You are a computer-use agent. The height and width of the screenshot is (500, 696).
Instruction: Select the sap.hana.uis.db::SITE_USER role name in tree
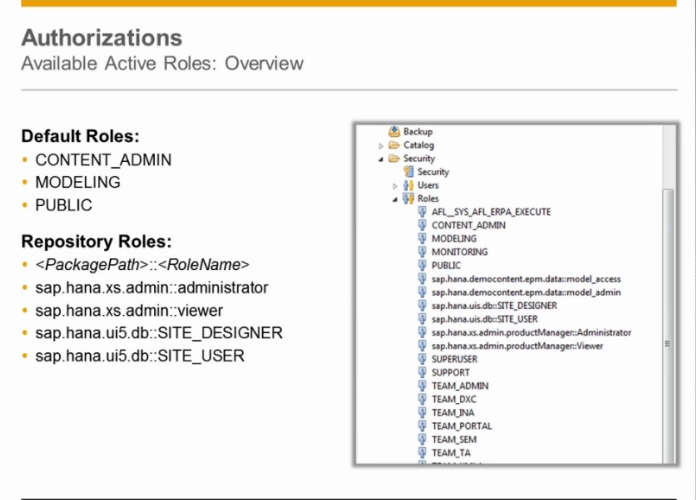pyautogui.click(x=485, y=319)
